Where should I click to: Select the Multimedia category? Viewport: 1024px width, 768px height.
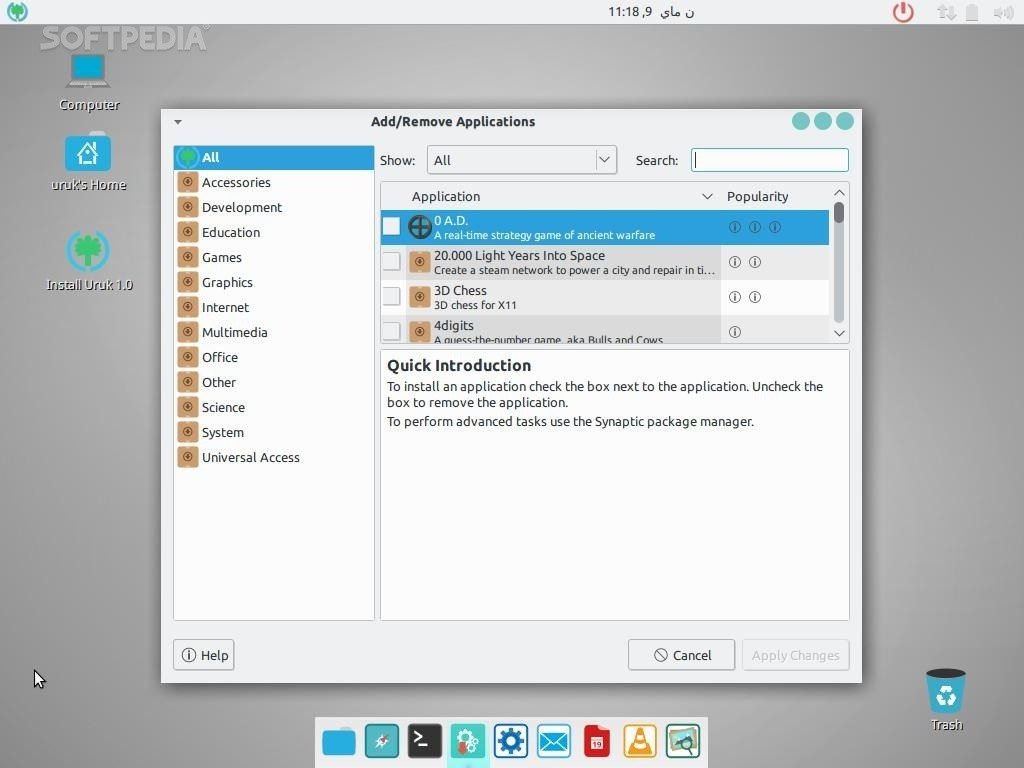pos(234,332)
